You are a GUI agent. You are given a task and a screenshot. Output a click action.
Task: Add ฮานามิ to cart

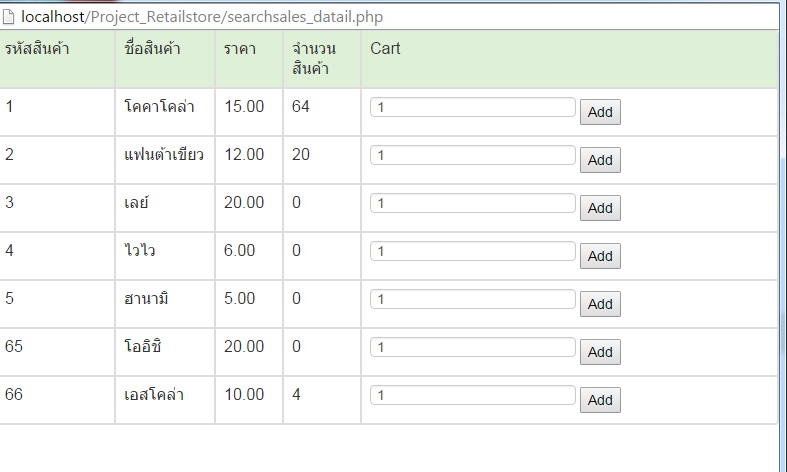(600, 304)
